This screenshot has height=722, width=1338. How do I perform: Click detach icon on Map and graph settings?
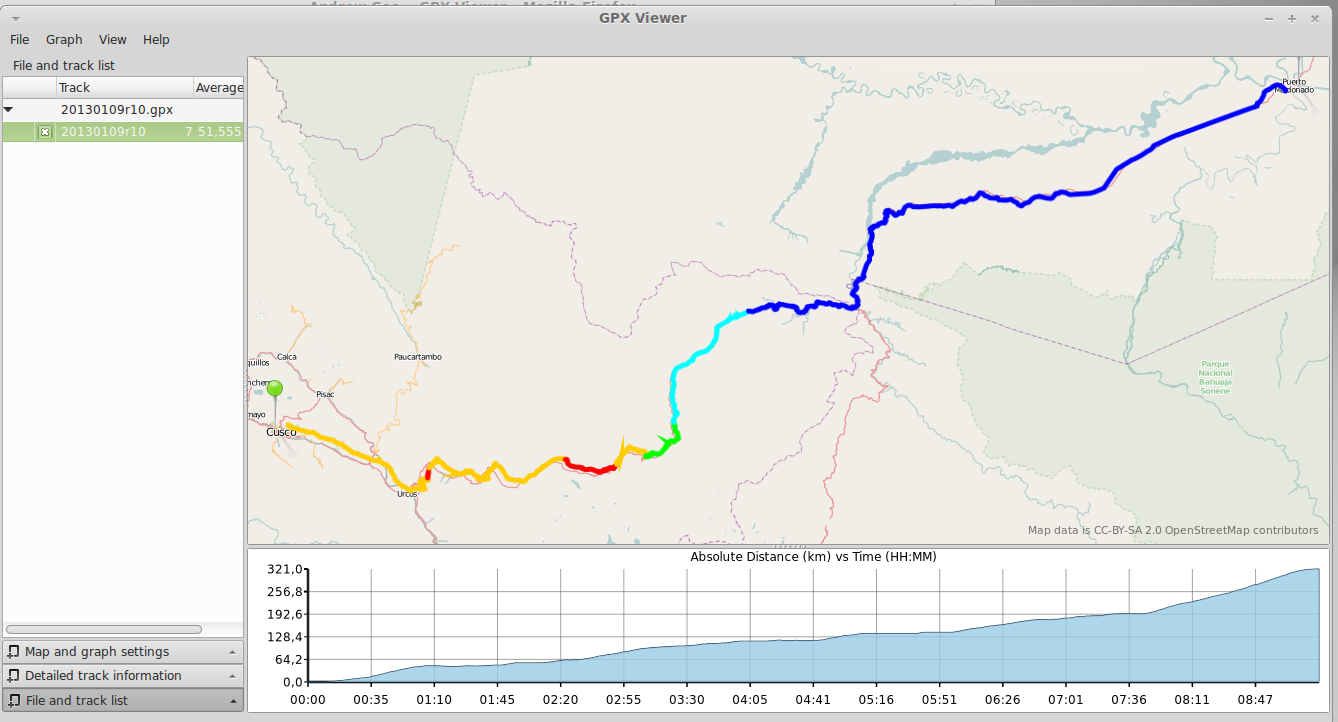[x=13, y=652]
